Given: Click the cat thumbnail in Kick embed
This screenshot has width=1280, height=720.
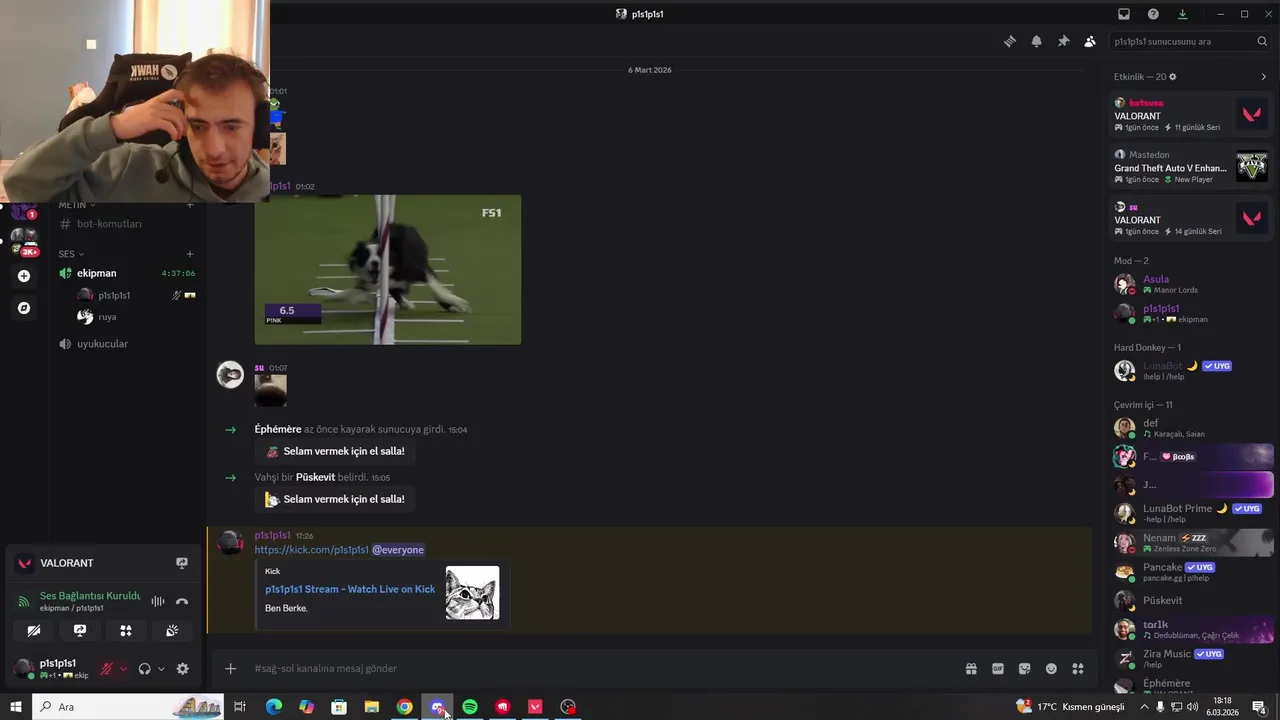Looking at the screenshot, I should point(472,593).
